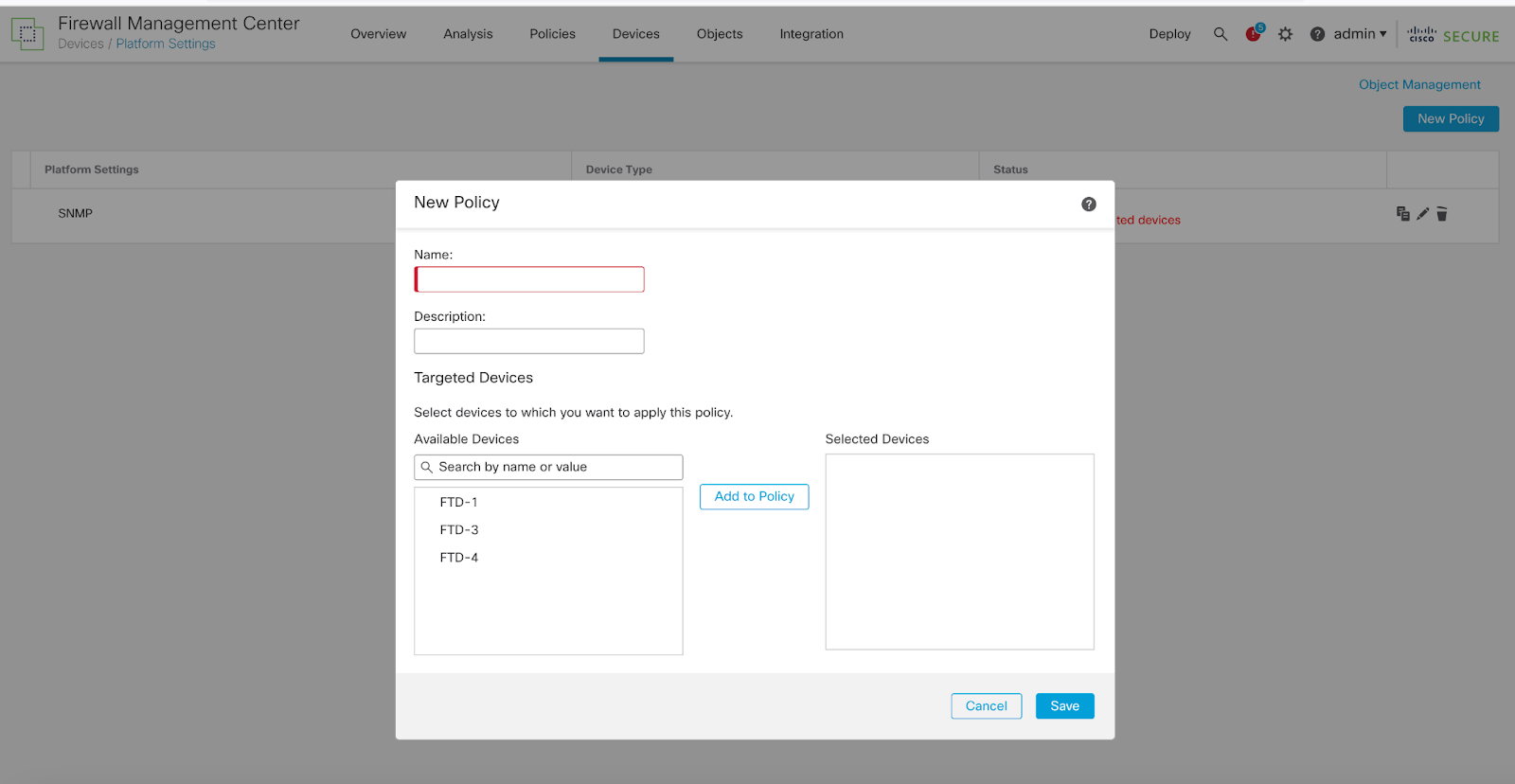Screen dimensions: 1515x784
Task: Edit the SNMP policy with pencil icon
Action: pyautogui.click(x=1422, y=214)
